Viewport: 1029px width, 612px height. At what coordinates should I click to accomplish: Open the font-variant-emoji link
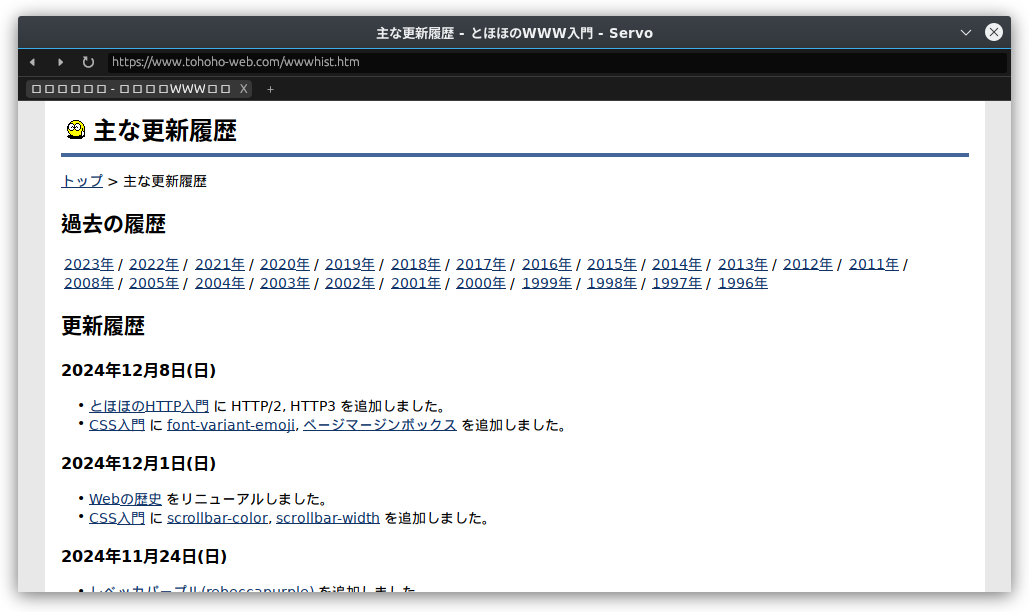231,425
